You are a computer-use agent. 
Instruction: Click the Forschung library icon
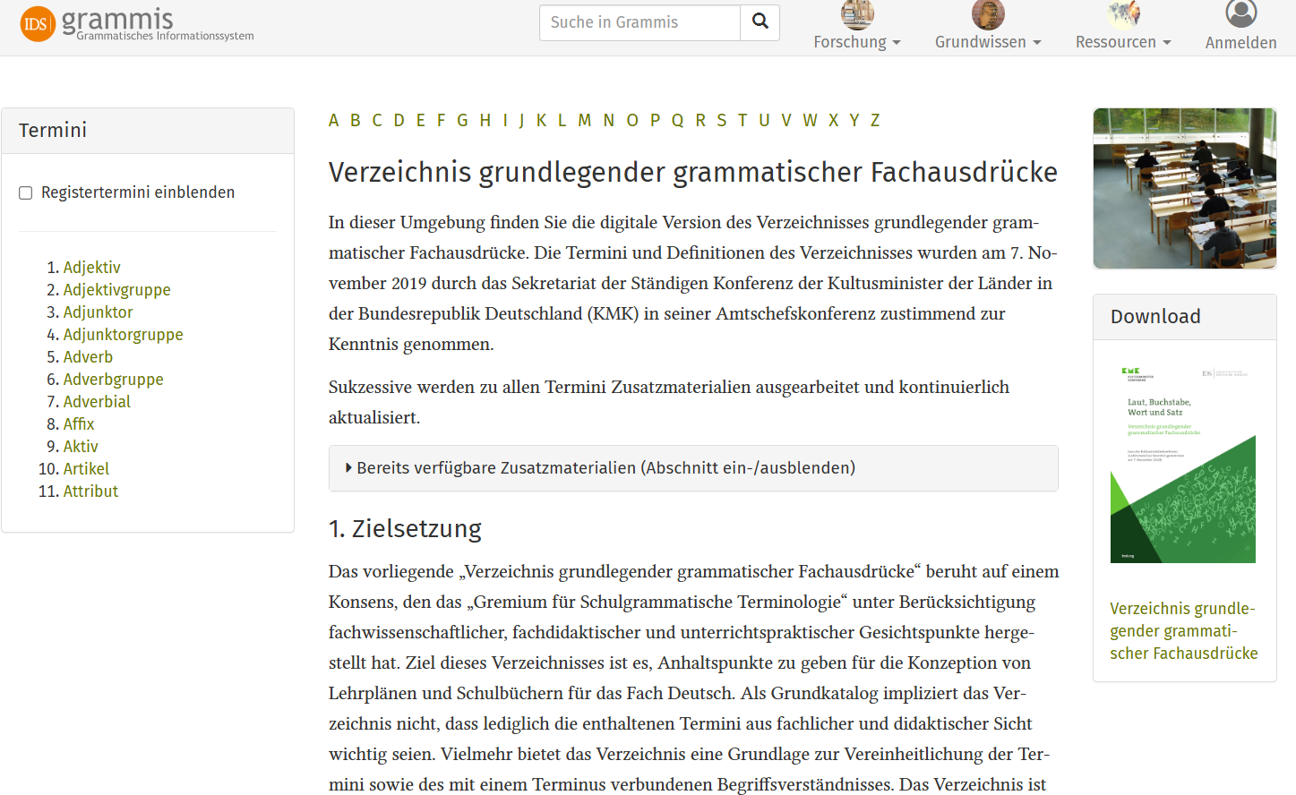click(x=856, y=14)
